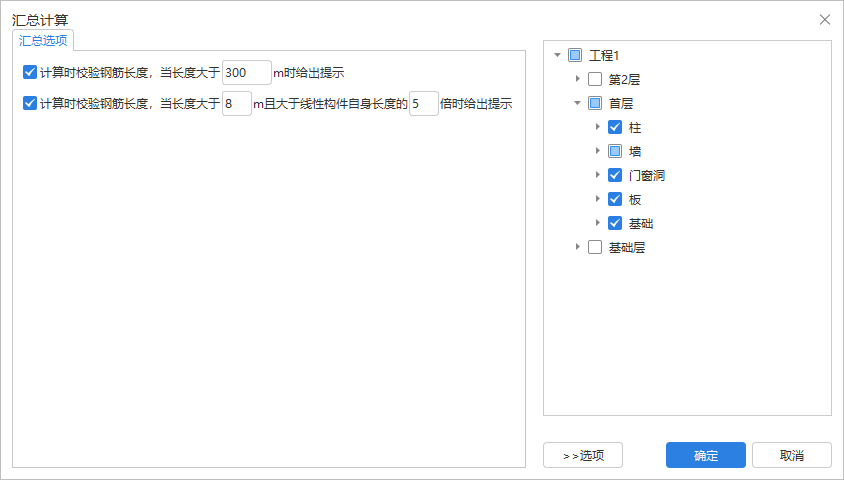Uncheck the 板 checkbox

[x=615, y=199]
